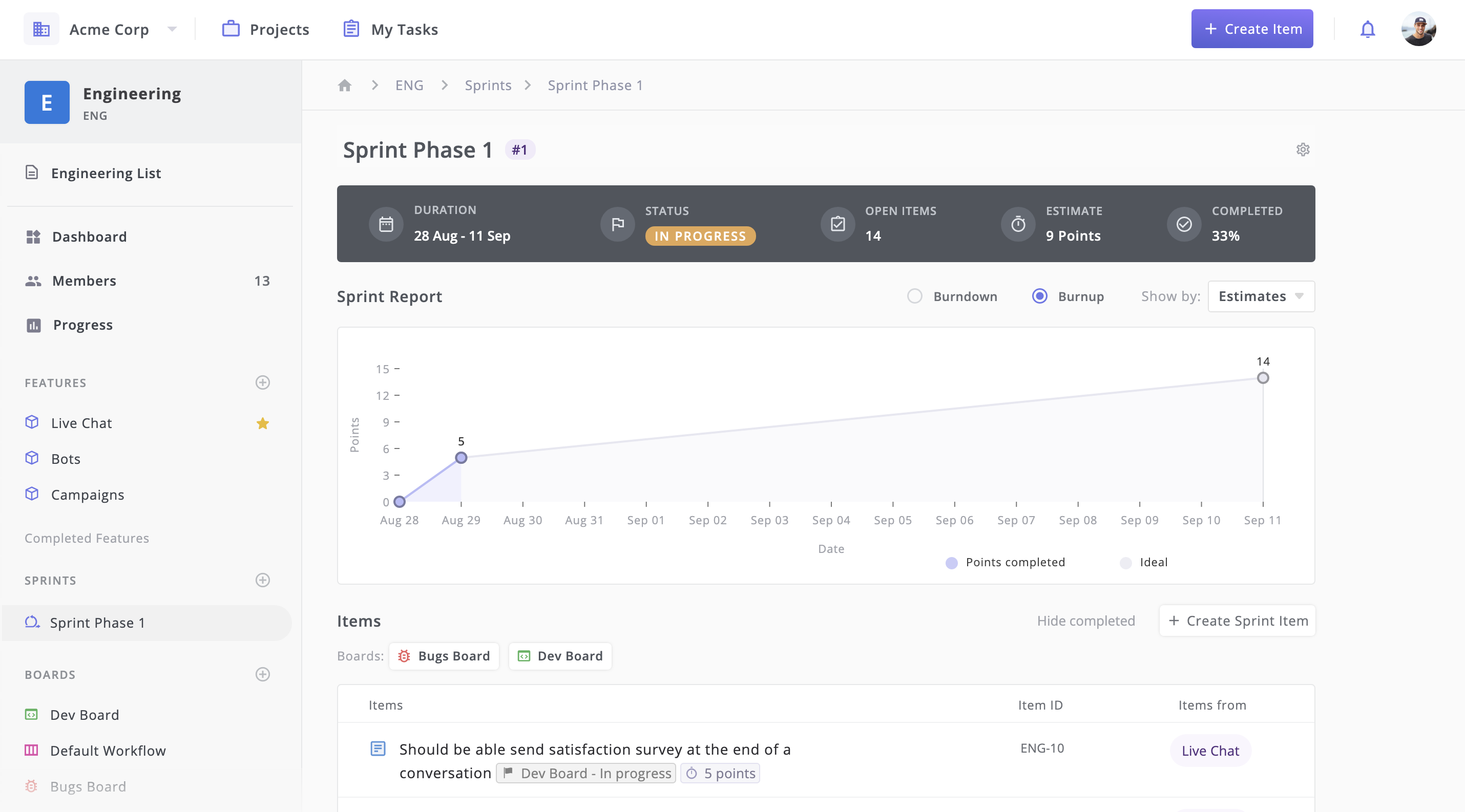Select the Burndown radio button
Screen dimensions: 1465x812
[914, 296]
